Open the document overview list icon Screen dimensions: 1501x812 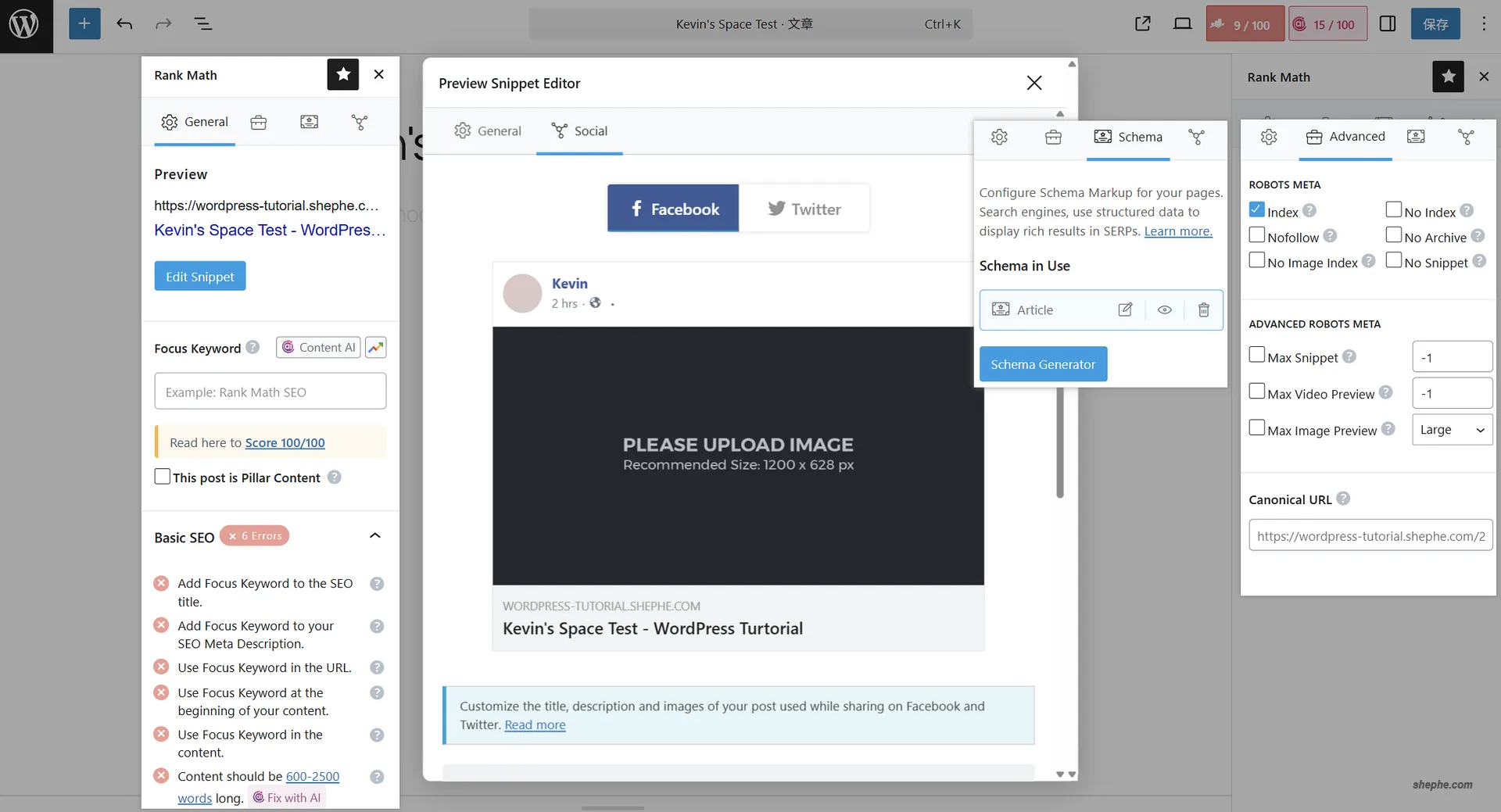[x=203, y=24]
